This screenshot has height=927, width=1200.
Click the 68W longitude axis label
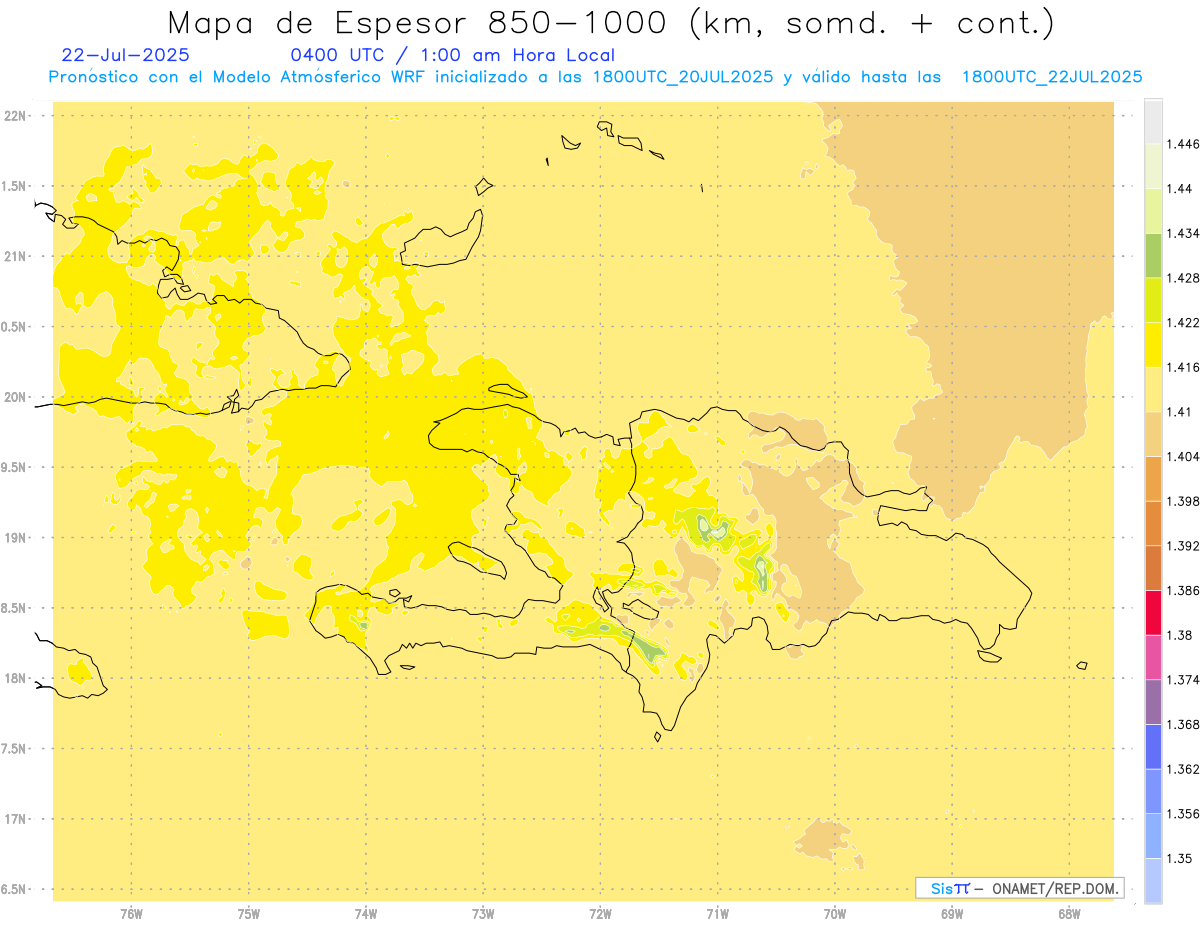1069,913
